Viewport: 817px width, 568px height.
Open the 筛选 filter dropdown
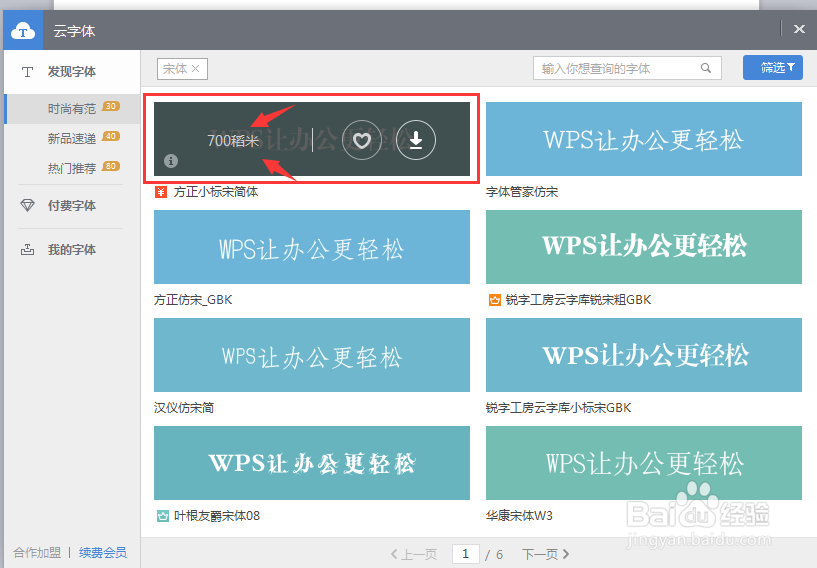[773, 68]
